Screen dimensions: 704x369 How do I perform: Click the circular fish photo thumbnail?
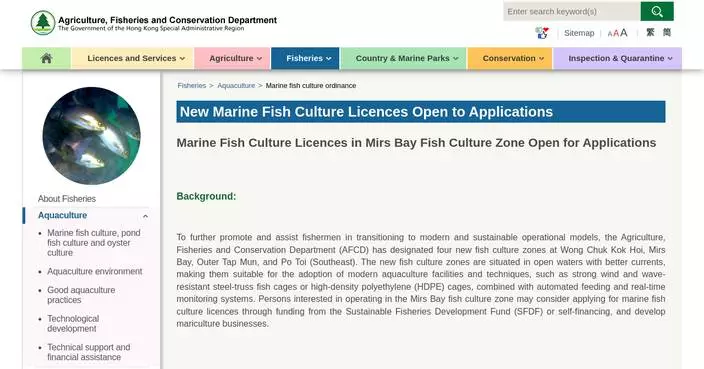(x=92, y=136)
